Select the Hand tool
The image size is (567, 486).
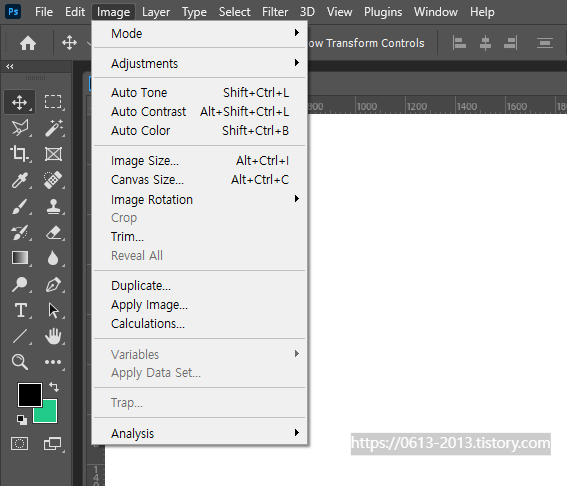click(x=53, y=336)
